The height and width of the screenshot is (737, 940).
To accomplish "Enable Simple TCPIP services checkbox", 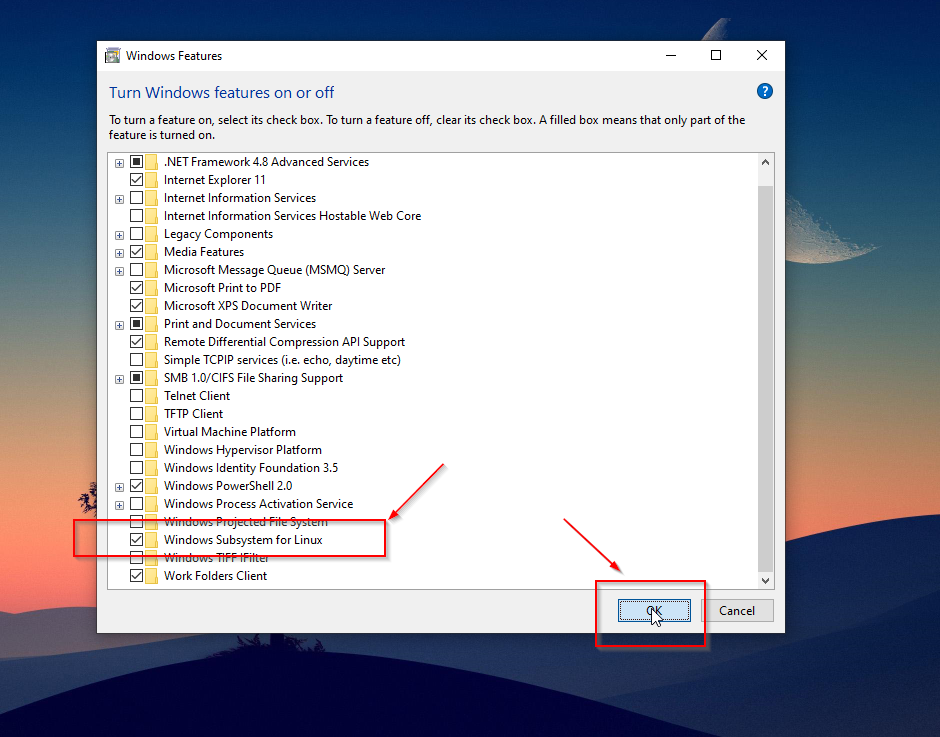I will tap(136, 360).
